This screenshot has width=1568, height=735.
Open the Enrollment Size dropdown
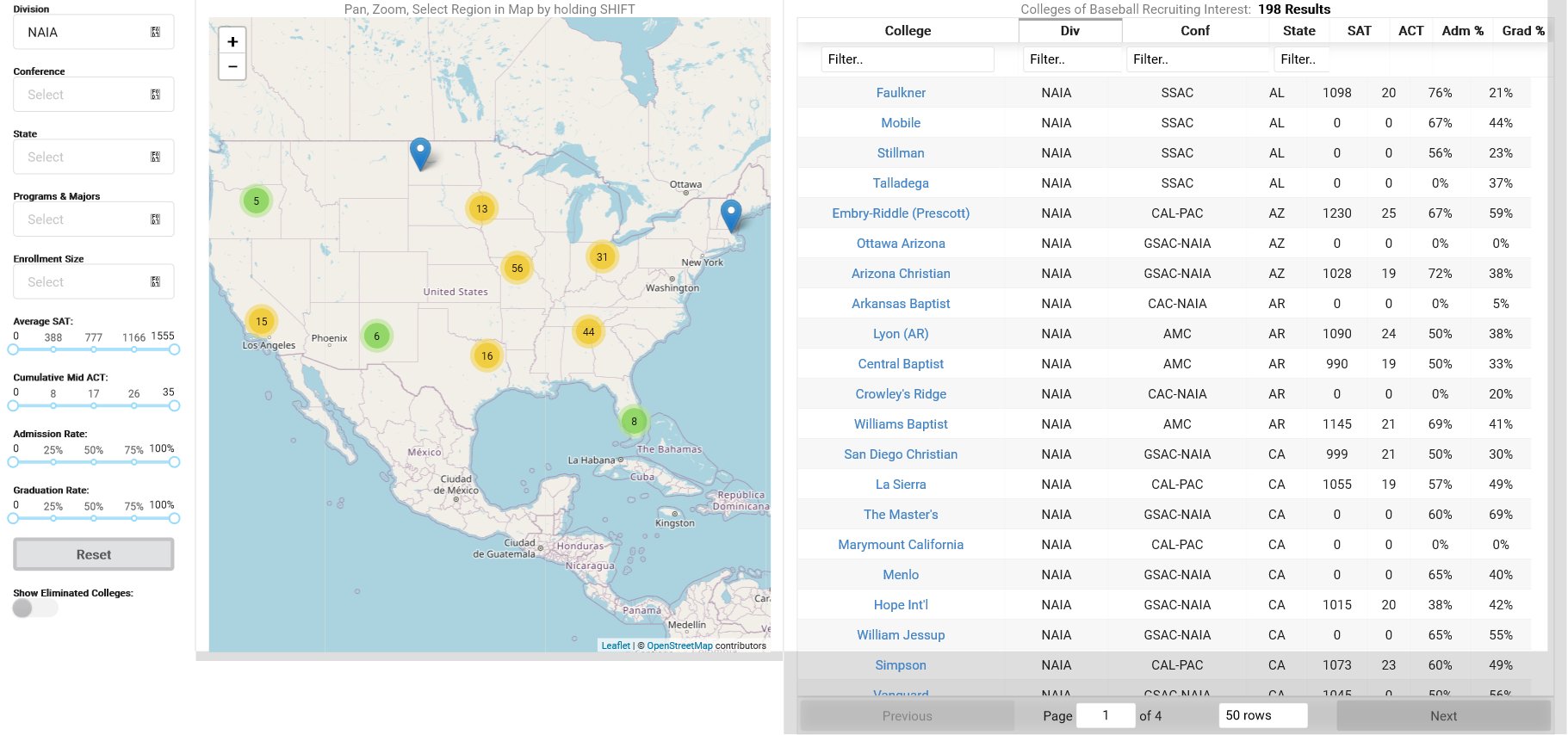coord(94,281)
